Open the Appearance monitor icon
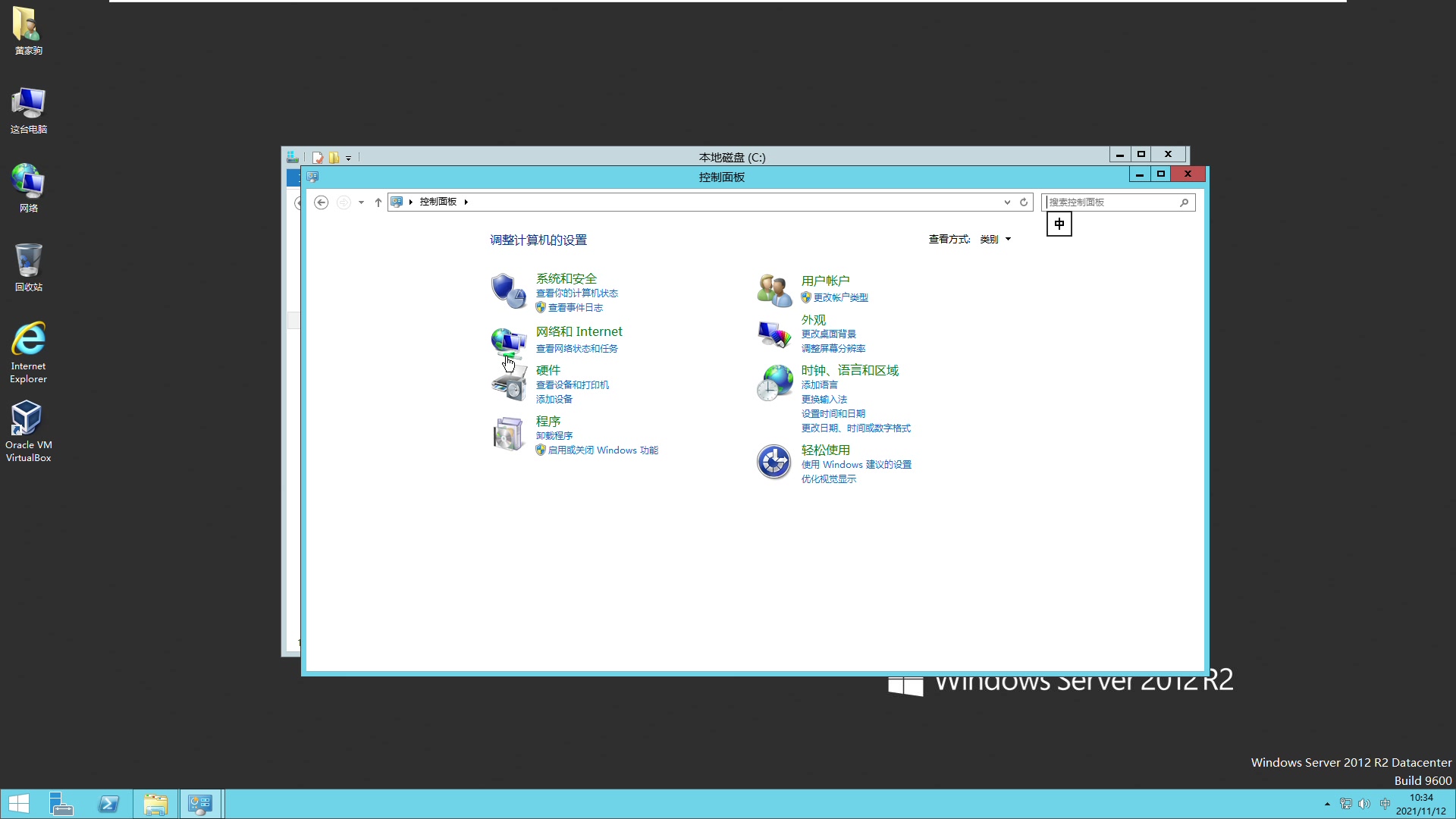 tap(774, 334)
